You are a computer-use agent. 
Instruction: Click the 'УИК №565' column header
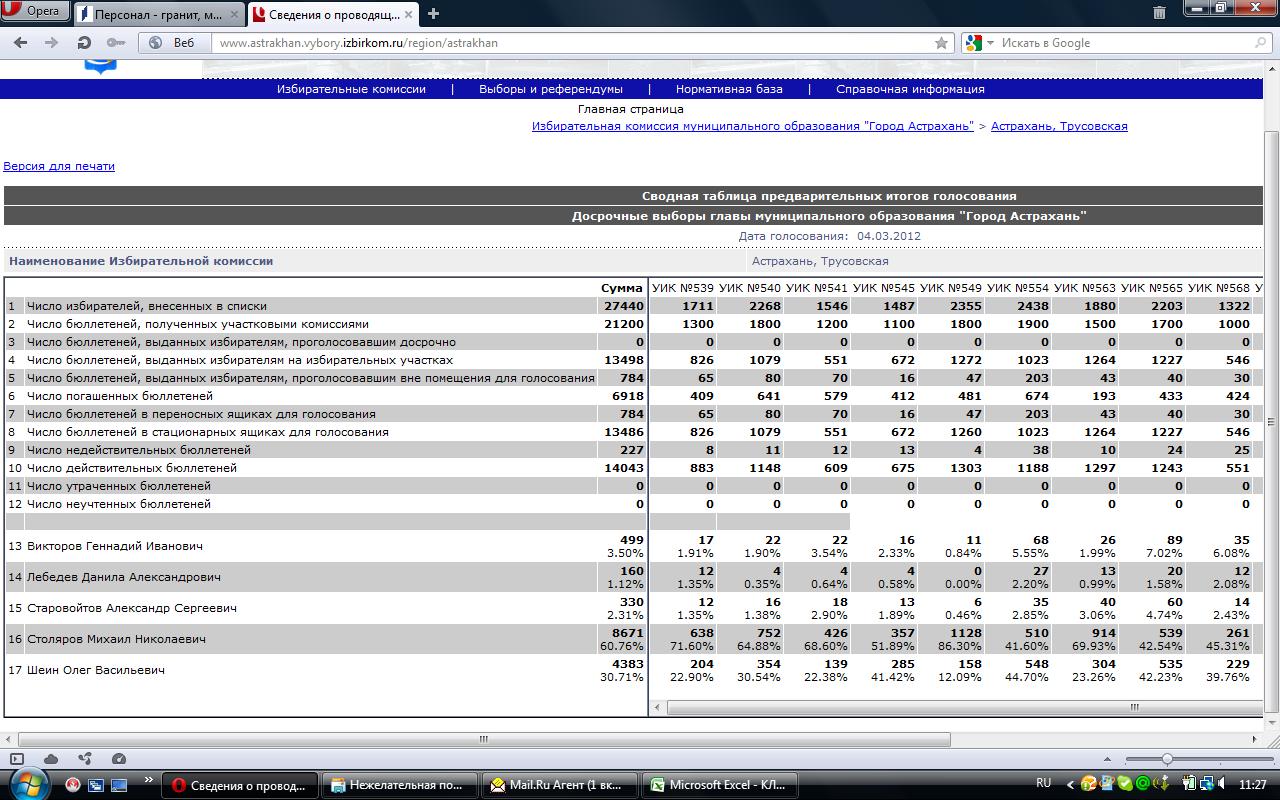[1151, 288]
